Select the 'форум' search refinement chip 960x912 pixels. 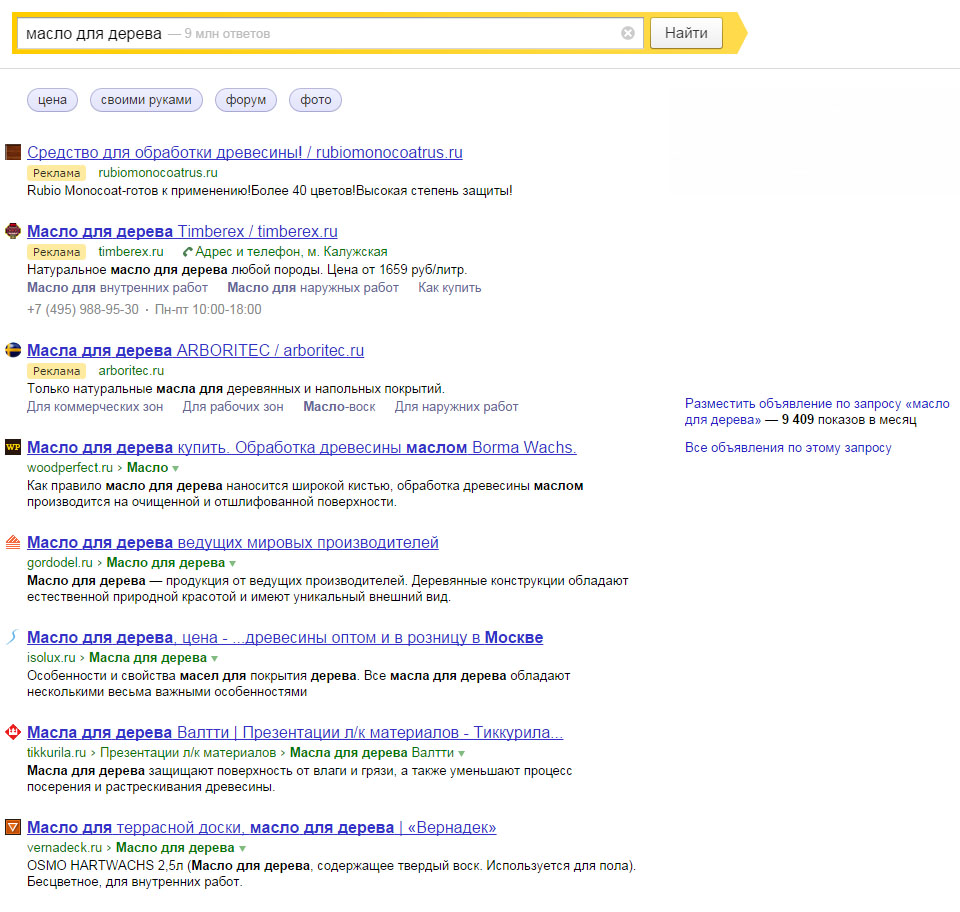[246, 100]
